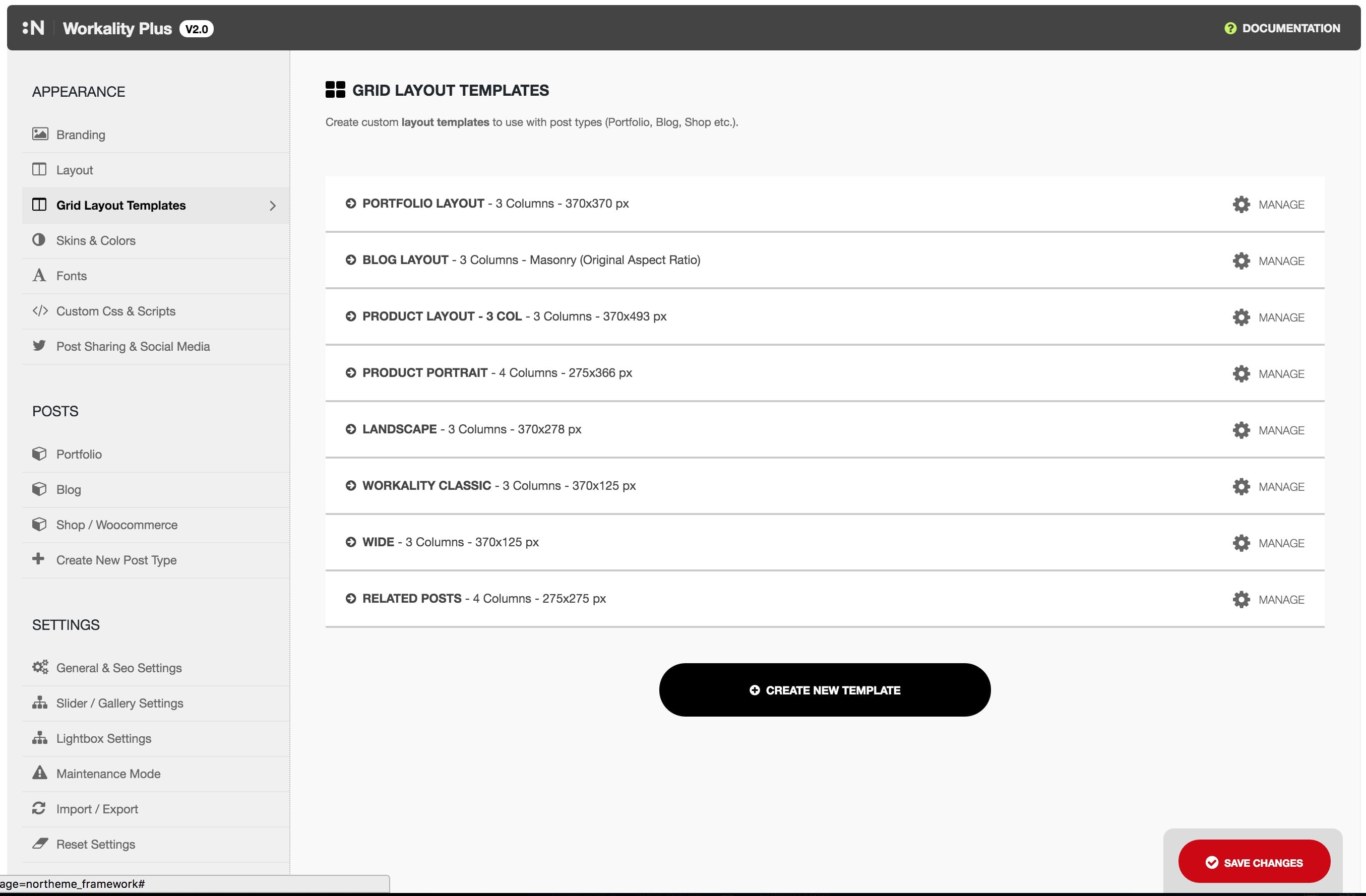This screenshot has height=896, width=1366.
Task: Click Create New Template button
Action: [825, 690]
